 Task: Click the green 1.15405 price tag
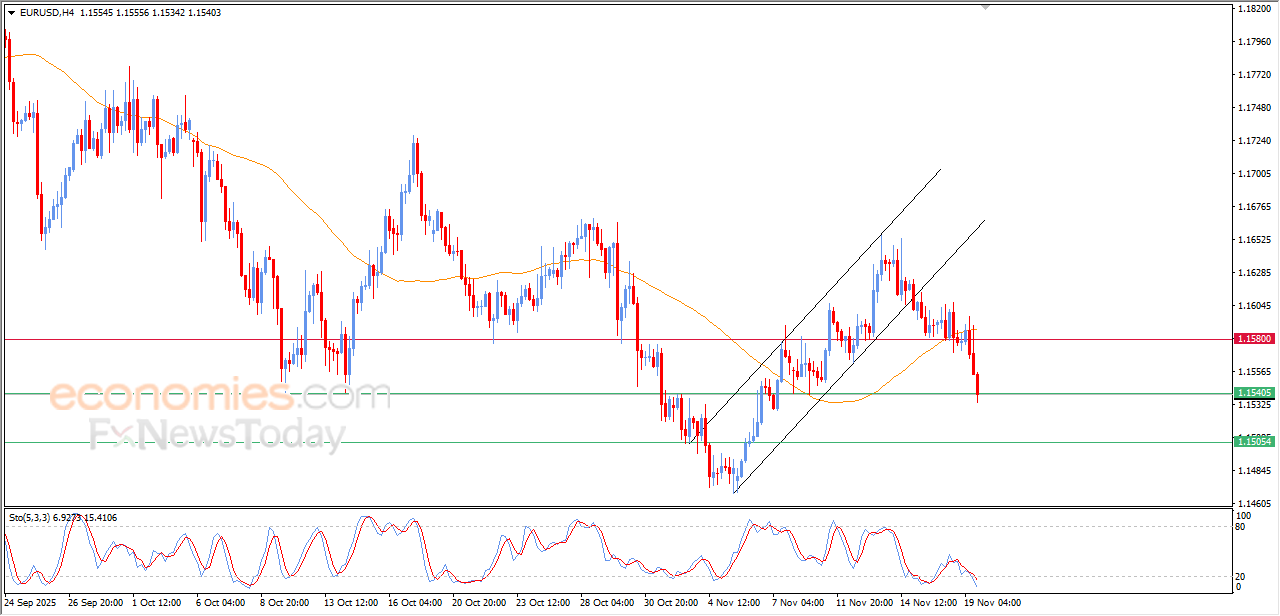(x=1253, y=393)
